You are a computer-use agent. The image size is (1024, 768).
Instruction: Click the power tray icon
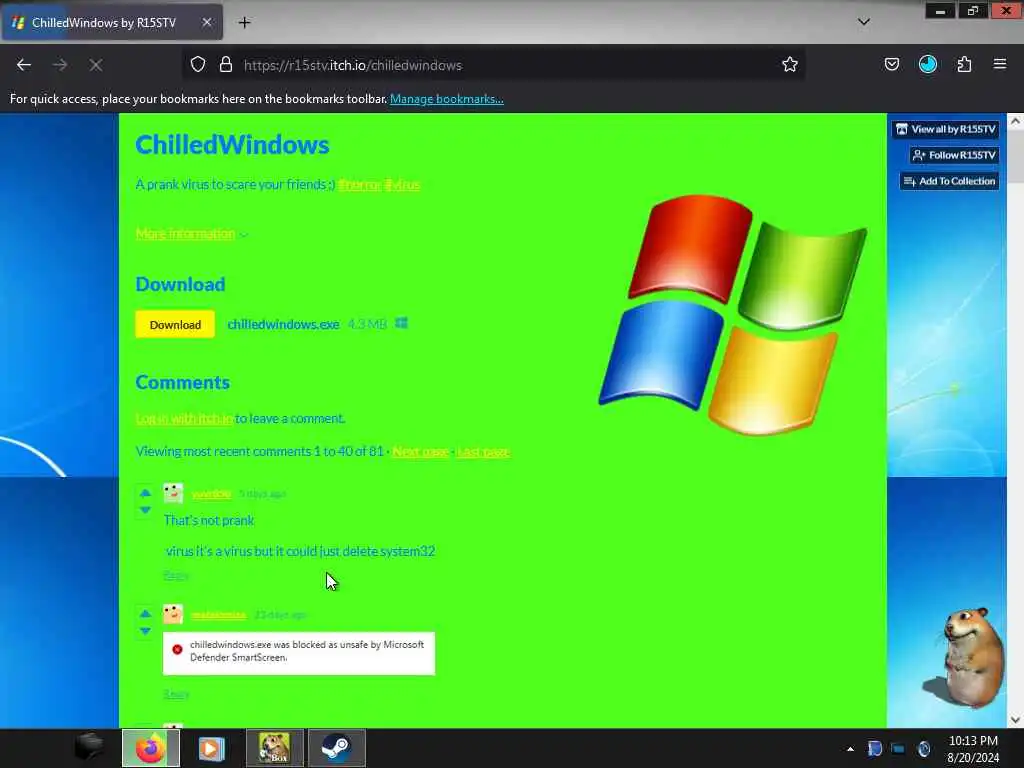tap(923, 749)
